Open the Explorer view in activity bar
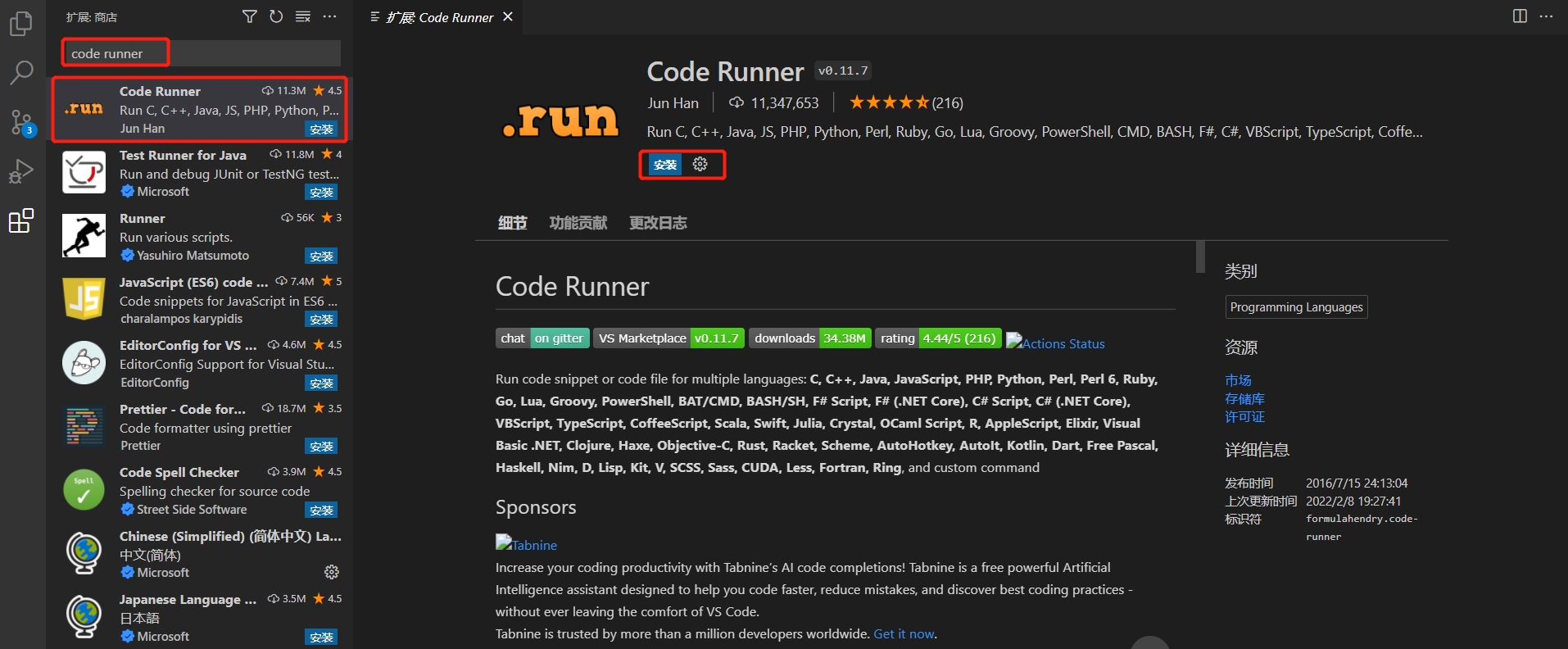1568x649 pixels. (21, 23)
